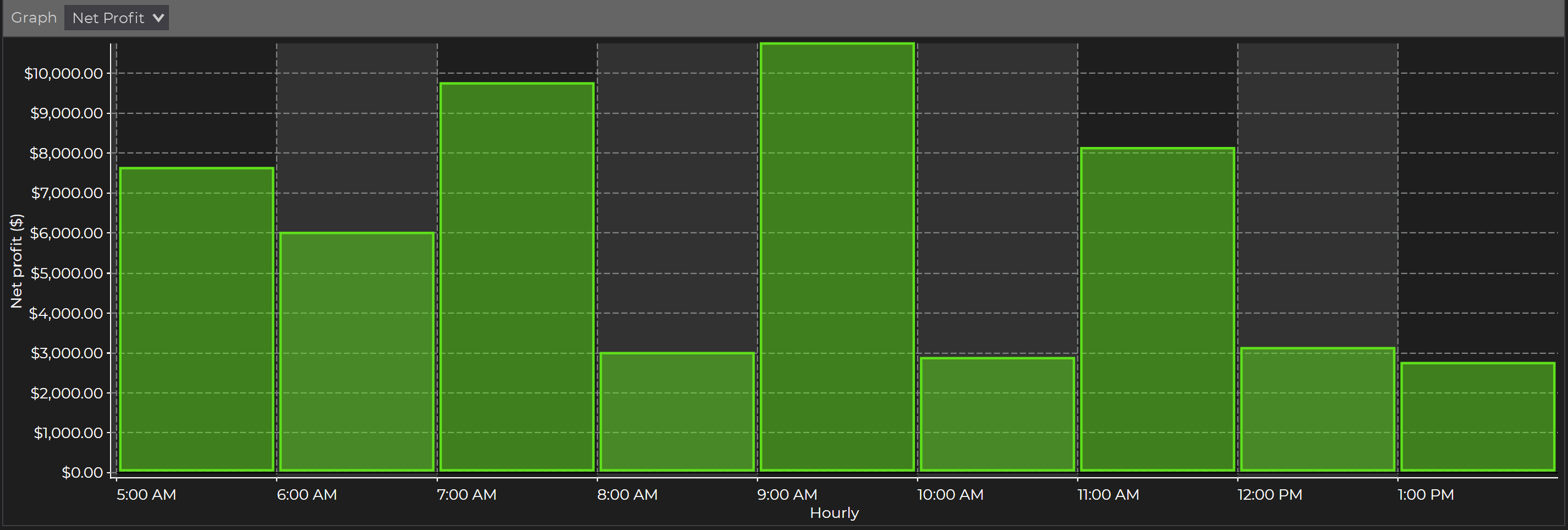Click the $10,000.00 axis tick label
The image size is (1568, 530).
[65, 73]
